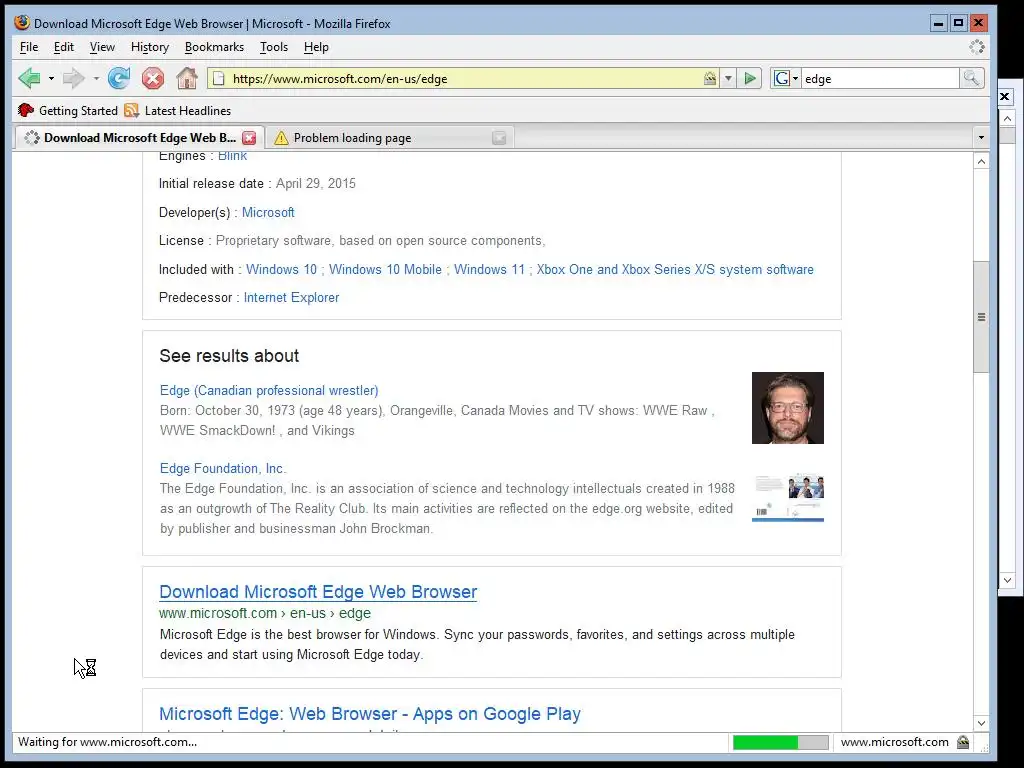The image size is (1024, 768).
Task: Open the Edit menu
Action: (x=63, y=47)
